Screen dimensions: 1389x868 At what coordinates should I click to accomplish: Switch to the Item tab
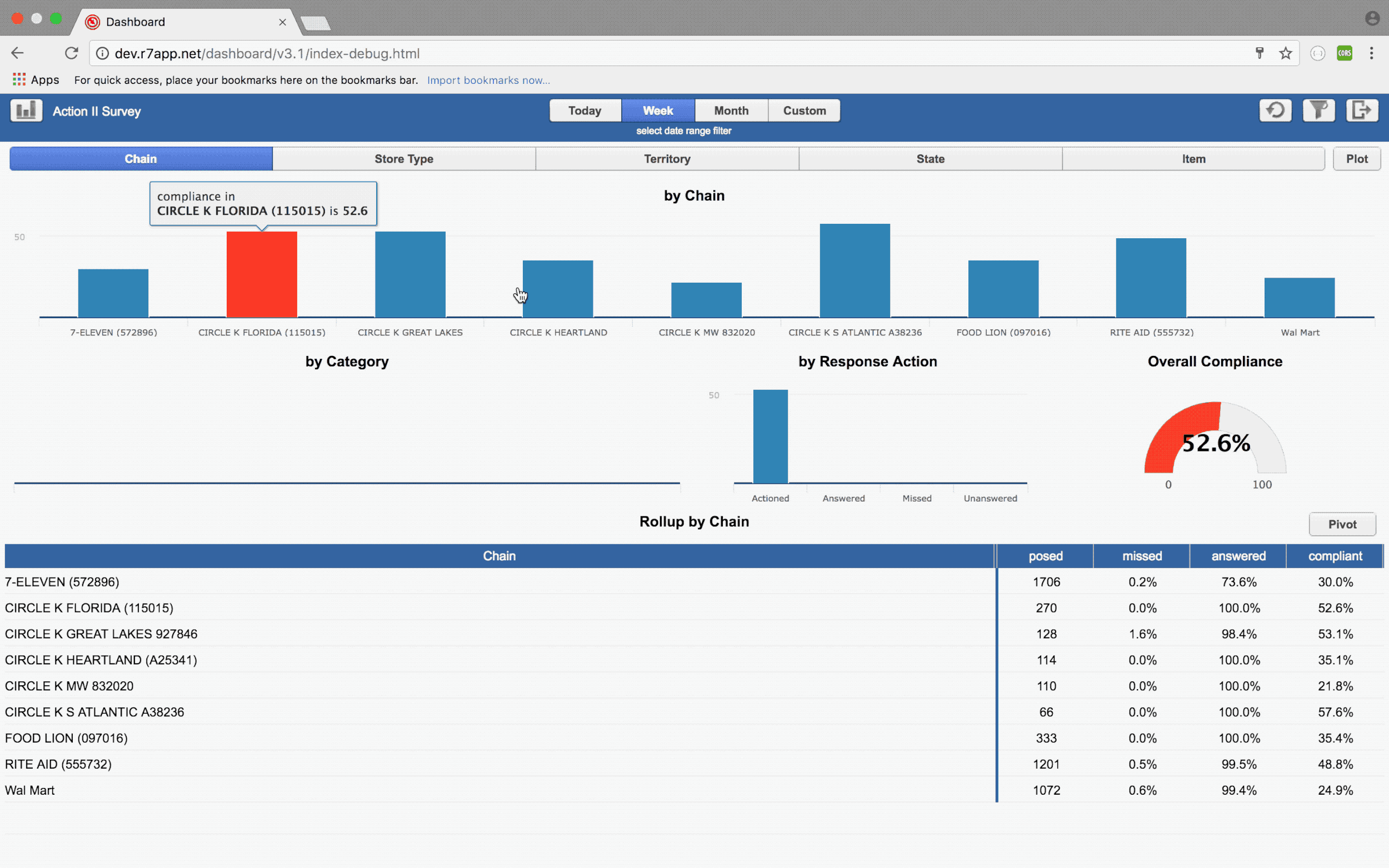(1193, 158)
